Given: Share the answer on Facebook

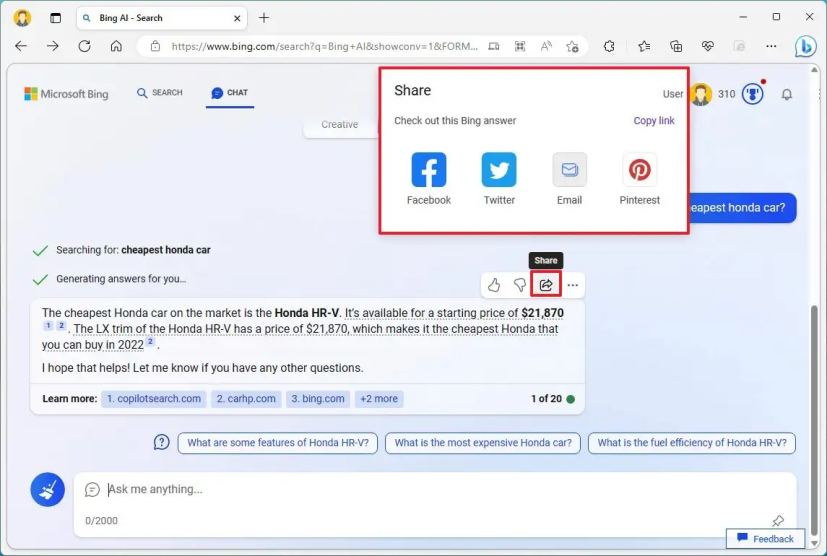Looking at the screenshot, I should 428,170.
